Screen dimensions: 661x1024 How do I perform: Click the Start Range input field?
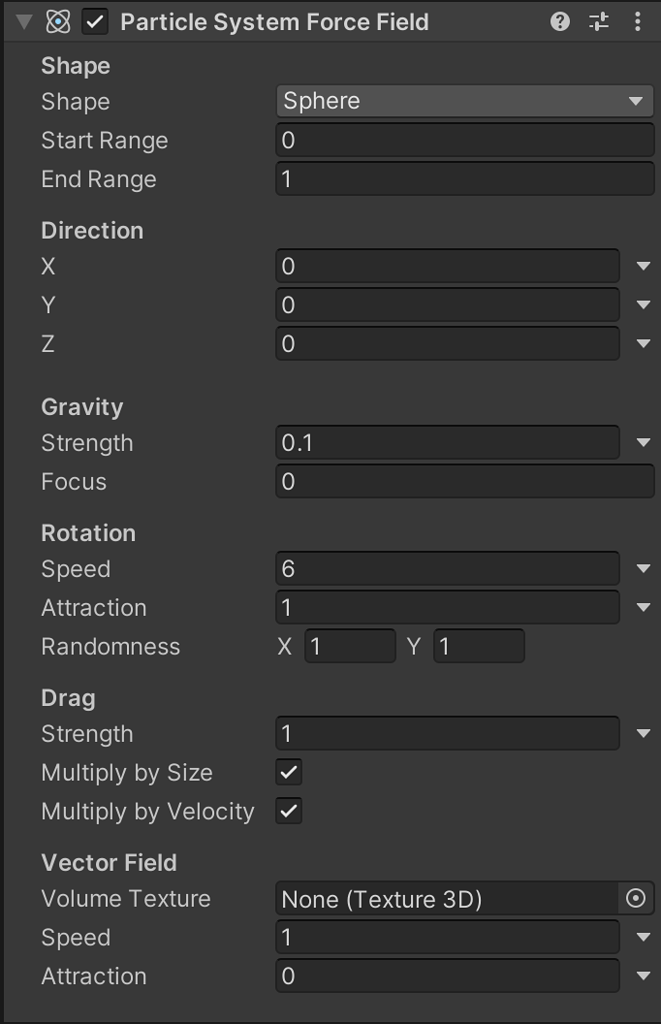pyautogui.click(x=464, y=140)
